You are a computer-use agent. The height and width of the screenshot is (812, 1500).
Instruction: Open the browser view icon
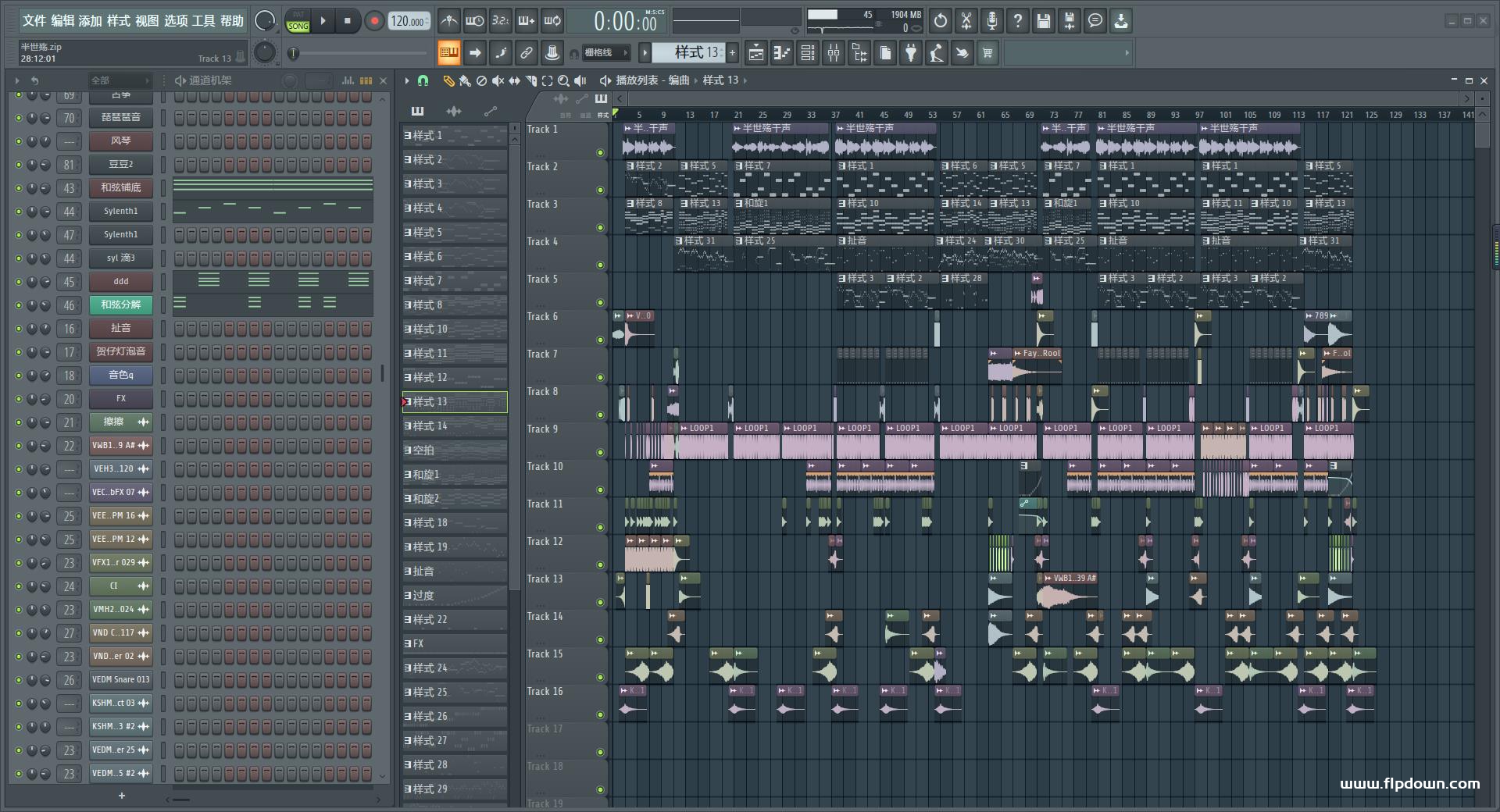[859, 53]
